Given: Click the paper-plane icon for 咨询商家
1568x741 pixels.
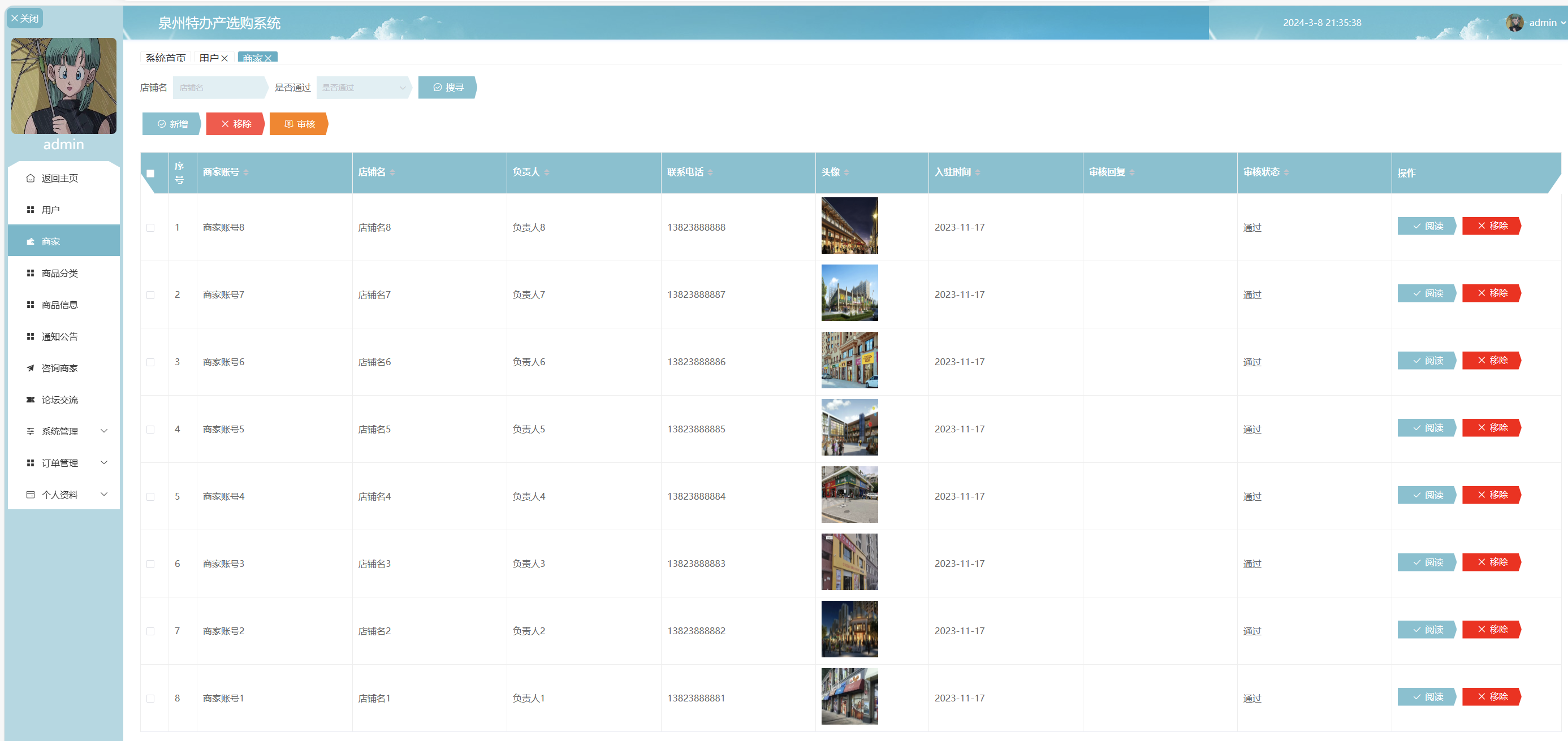Looking at the screenshot, I should click(31, 368).
